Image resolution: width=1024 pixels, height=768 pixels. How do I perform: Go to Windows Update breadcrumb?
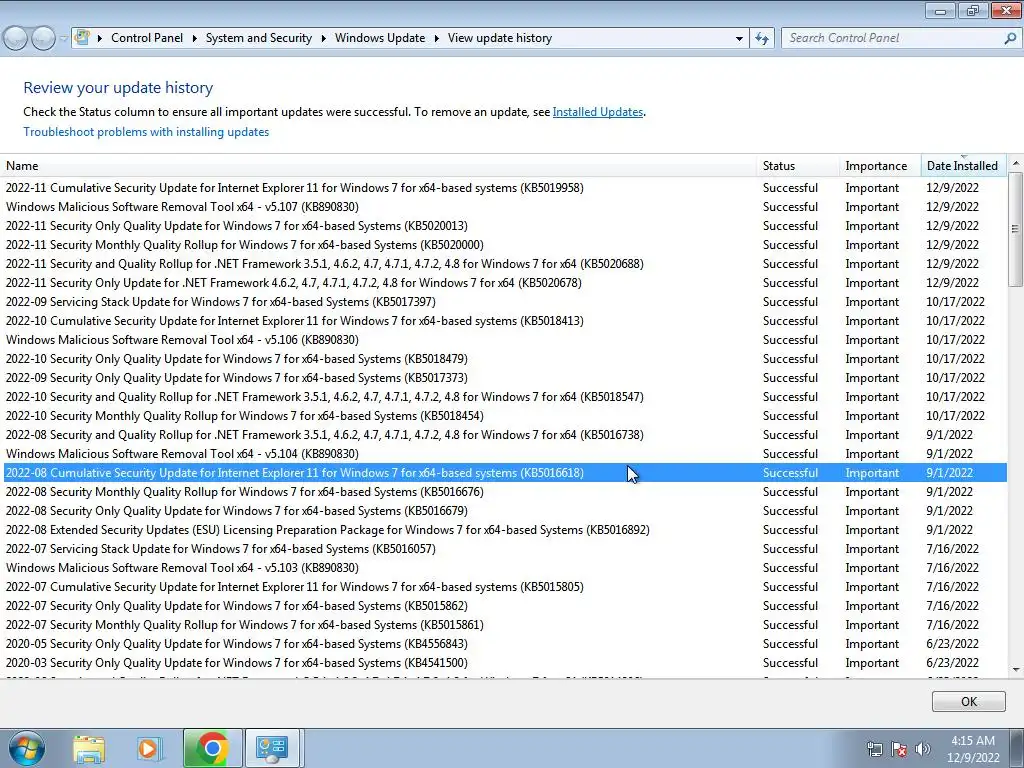(380, 38)
